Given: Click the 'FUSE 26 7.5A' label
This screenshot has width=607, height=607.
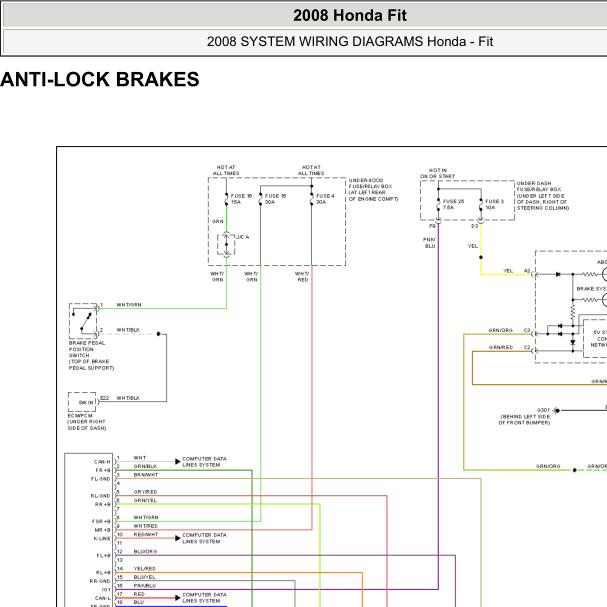Looking at the screenshot, I should [453, 204].
